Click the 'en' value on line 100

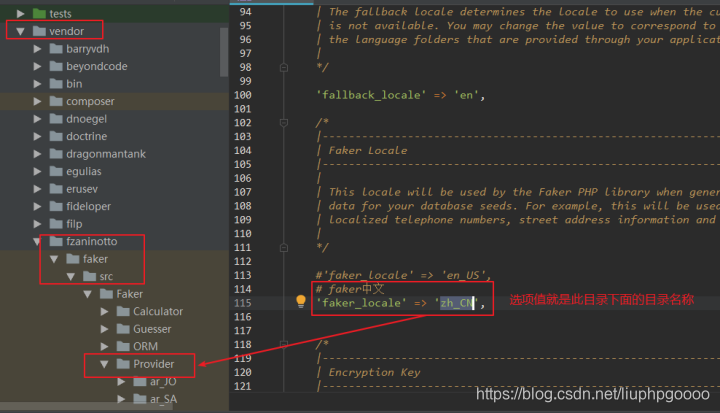[466, 95]
